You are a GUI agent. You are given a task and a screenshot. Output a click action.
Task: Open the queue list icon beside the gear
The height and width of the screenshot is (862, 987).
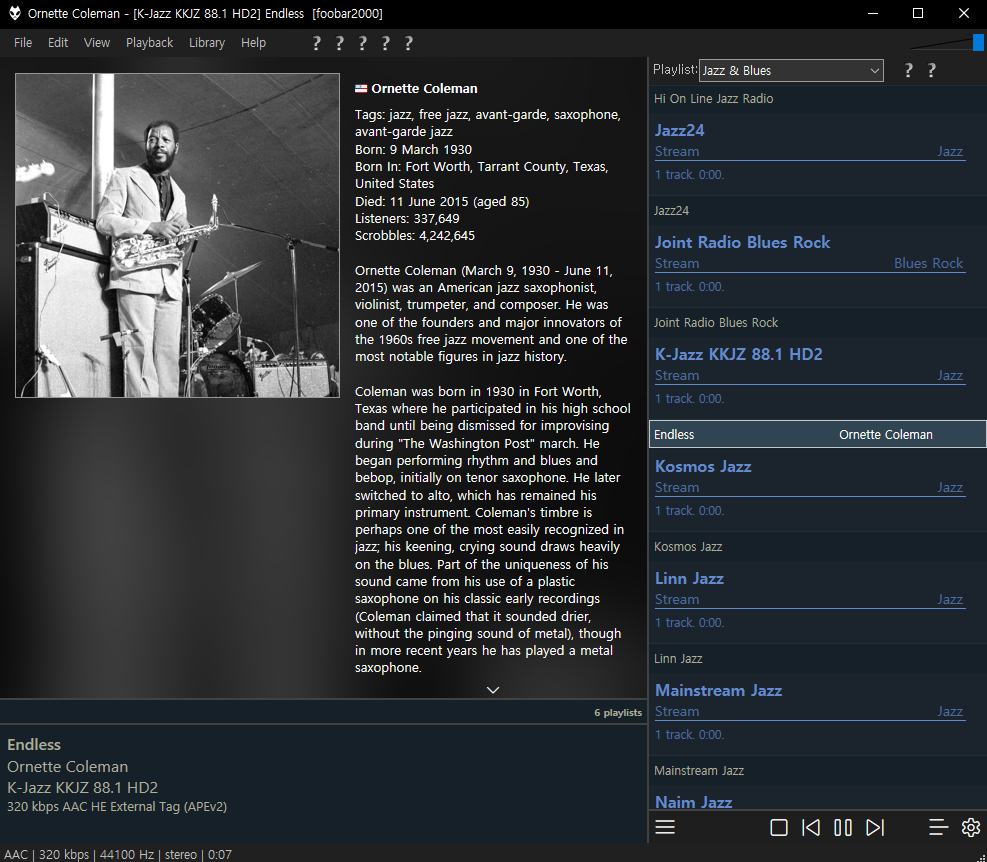click(x=938, y=827)
